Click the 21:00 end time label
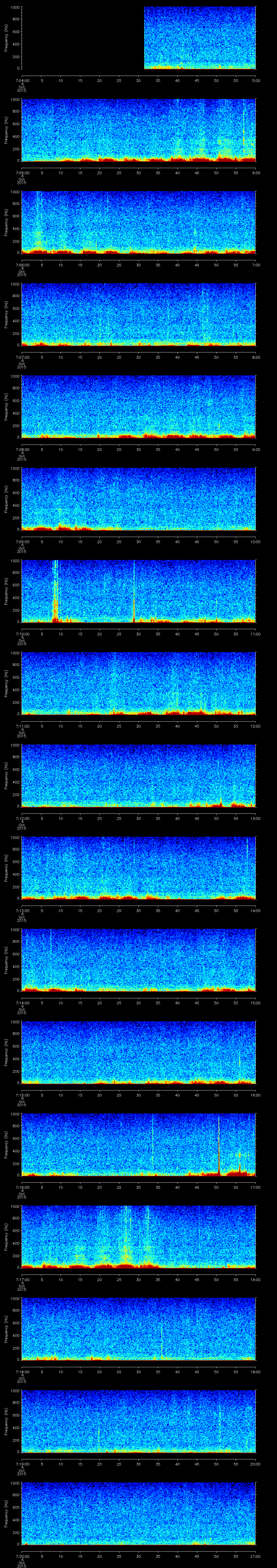277x1568 pixels. click(x=256, y=1556)
